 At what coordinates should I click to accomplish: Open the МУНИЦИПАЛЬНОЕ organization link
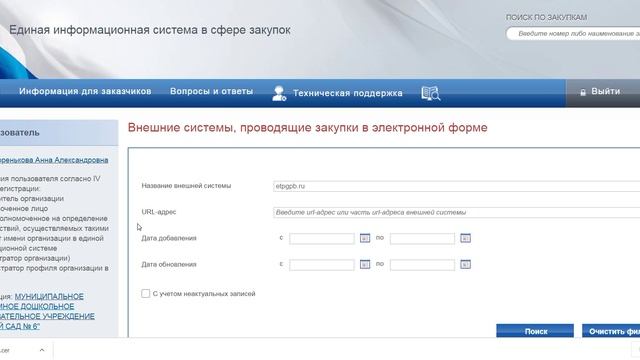pyautogui.click(x=47, y=311)
